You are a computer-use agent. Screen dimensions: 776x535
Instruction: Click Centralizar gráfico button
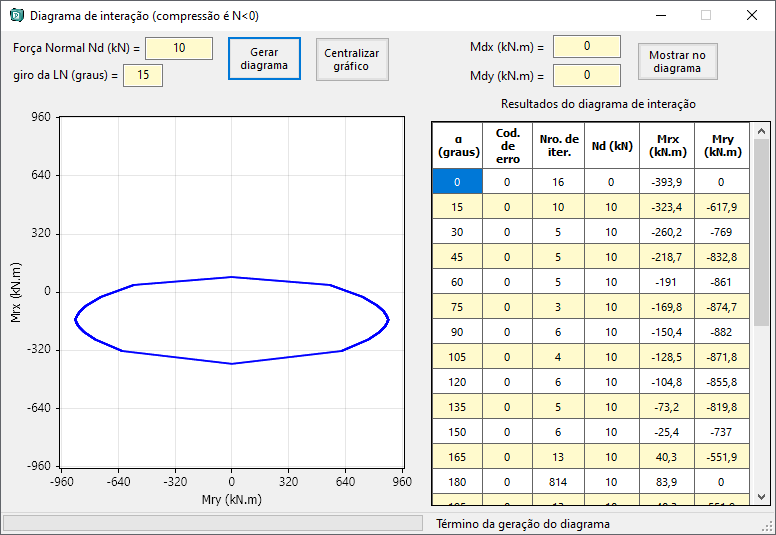(x=352, y=59)
